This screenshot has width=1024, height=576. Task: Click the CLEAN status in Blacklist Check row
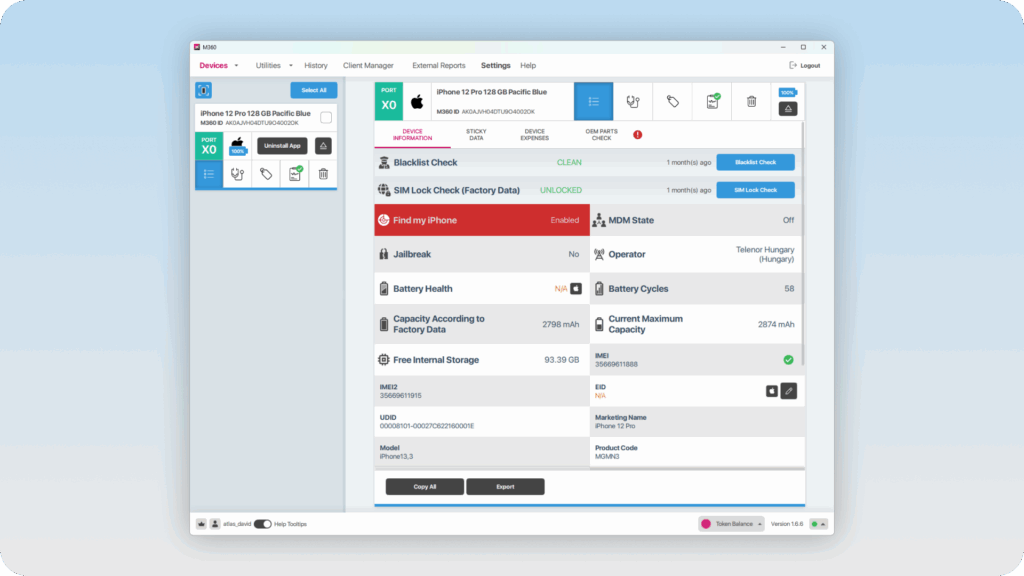[569, 163]
